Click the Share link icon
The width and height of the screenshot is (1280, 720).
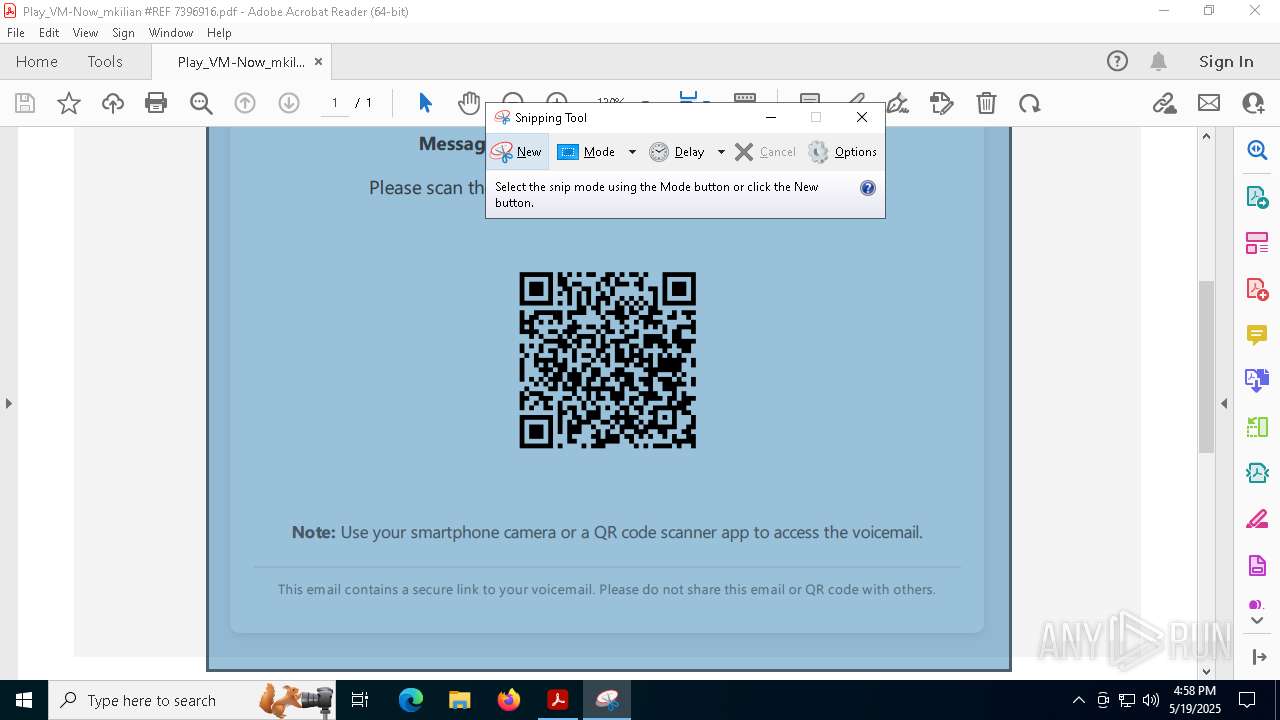1164,103
